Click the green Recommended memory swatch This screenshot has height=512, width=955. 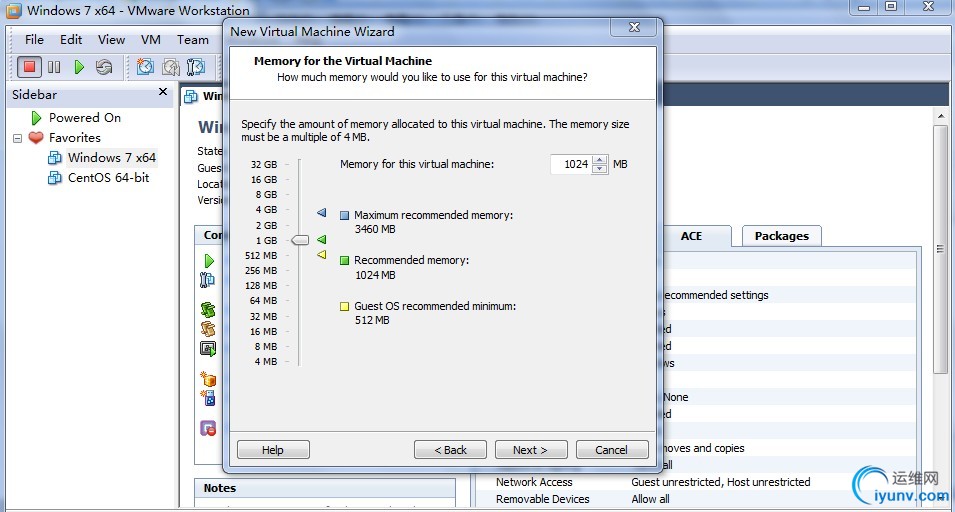[345, 261]
